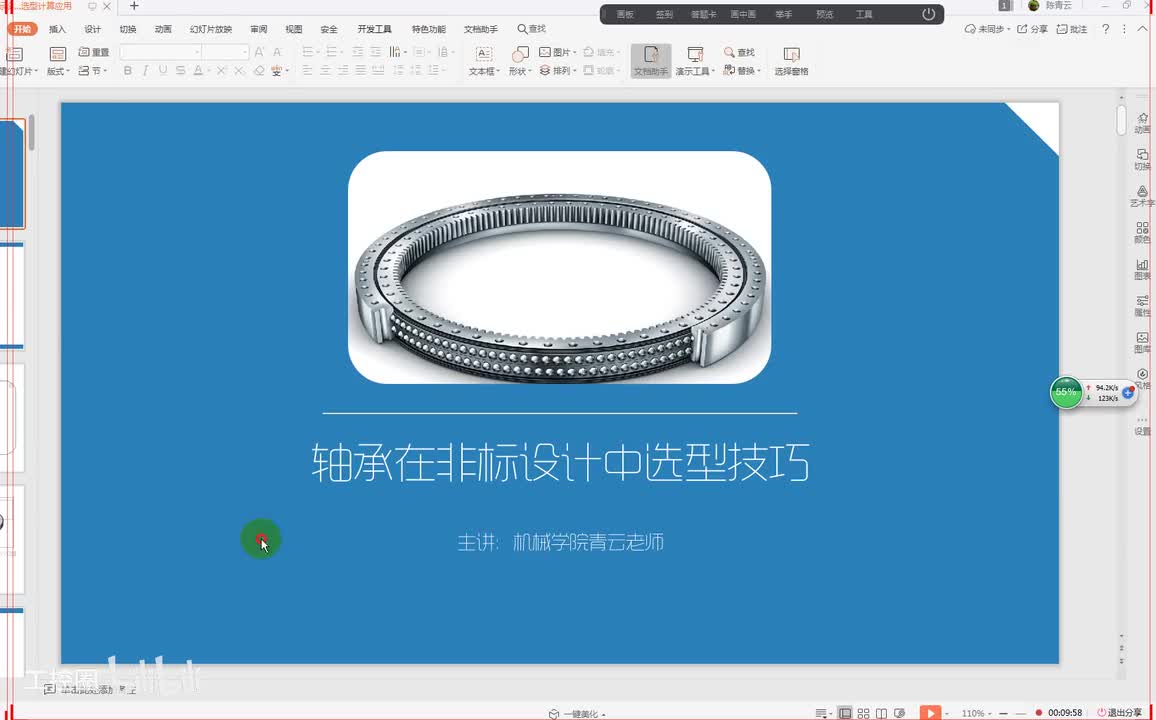1156x720 pixels.
Task: Open the 动画 animation side panel
Action: (x=1142, y=122)
